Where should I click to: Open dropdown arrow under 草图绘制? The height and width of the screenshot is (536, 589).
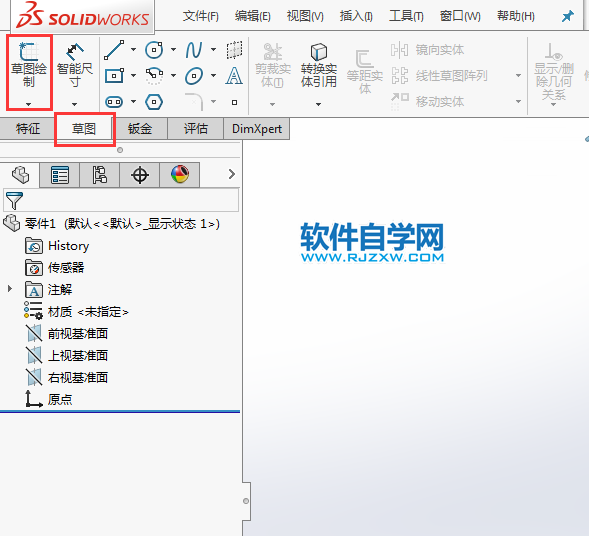click(29, 104)
